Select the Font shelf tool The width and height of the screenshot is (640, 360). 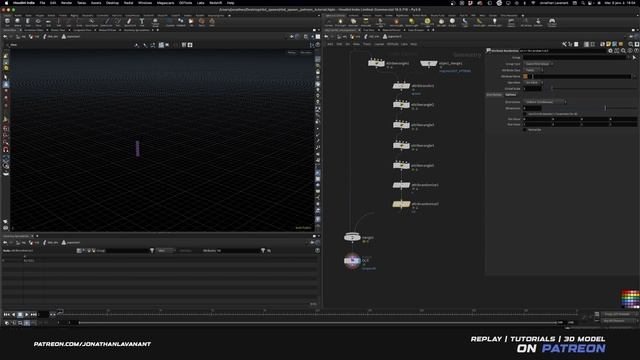coord(142,21)
